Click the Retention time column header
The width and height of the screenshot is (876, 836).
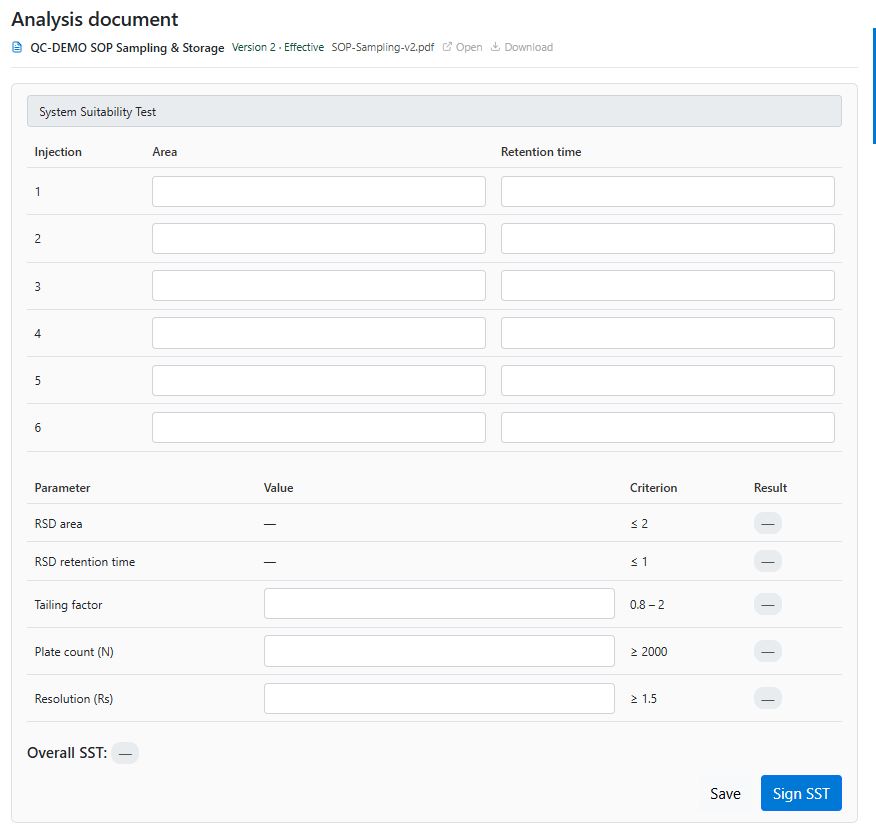click(541, 152)
